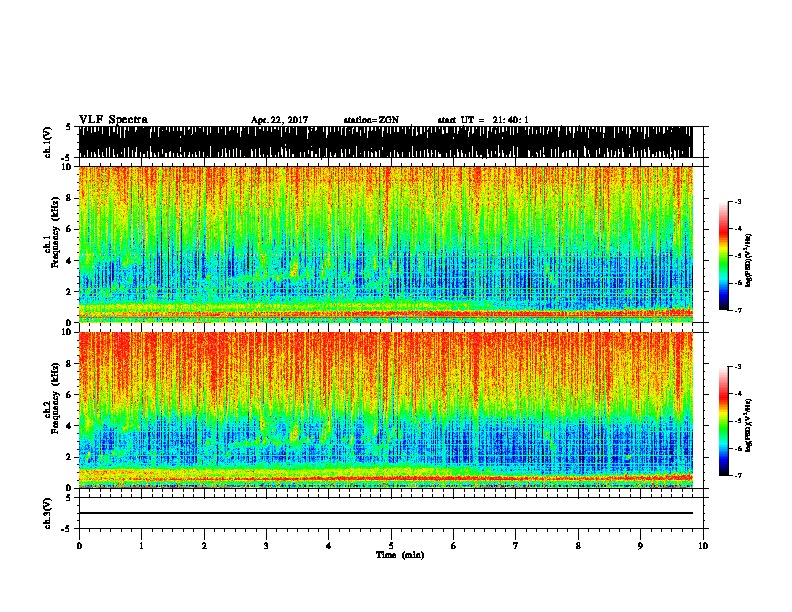Click the "start UT = 21:40: 1" text

483,120
